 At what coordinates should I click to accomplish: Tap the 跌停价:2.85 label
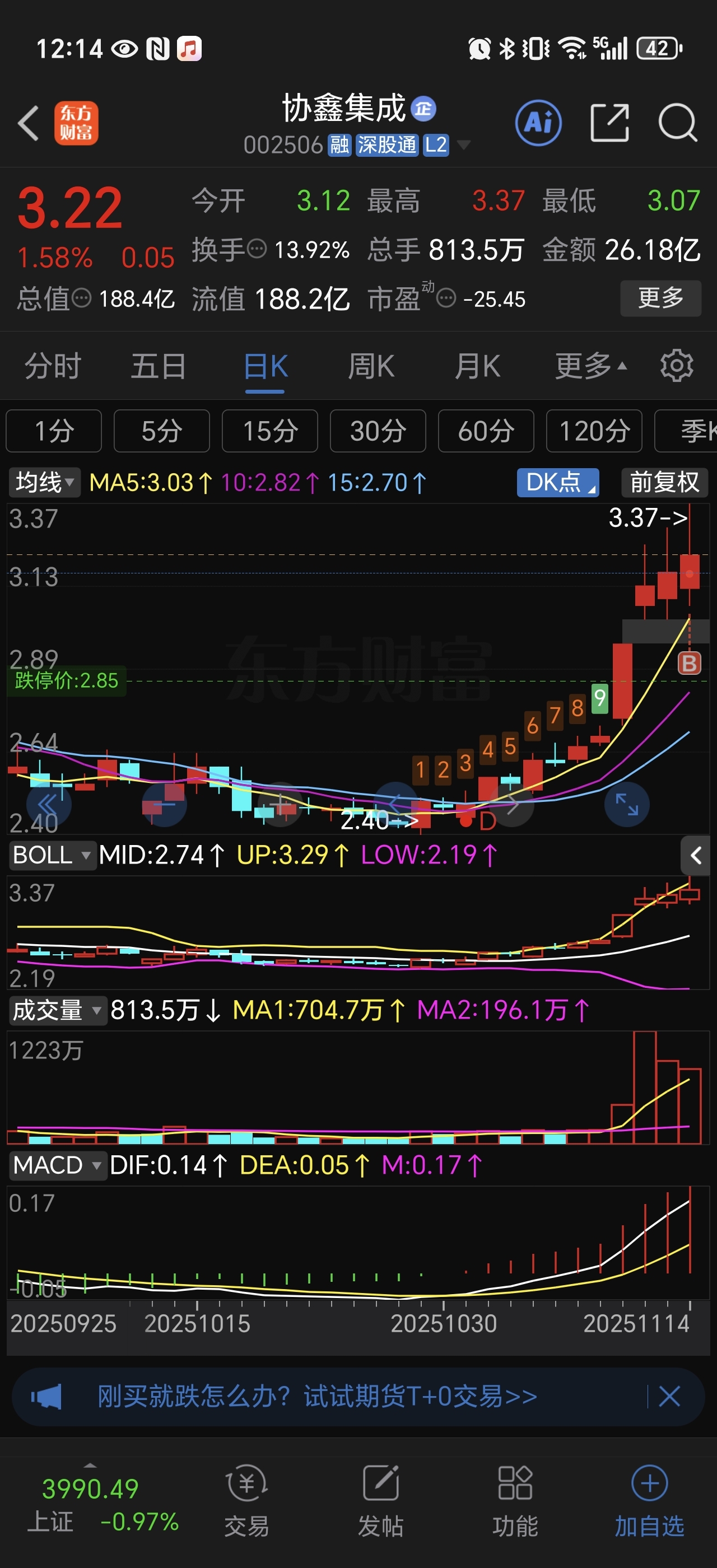pos(66,680)
